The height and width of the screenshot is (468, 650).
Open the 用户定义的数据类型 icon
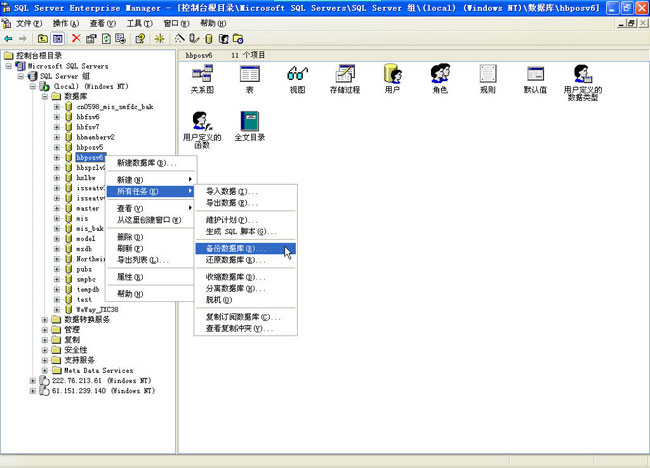click(x=582, y=82)
